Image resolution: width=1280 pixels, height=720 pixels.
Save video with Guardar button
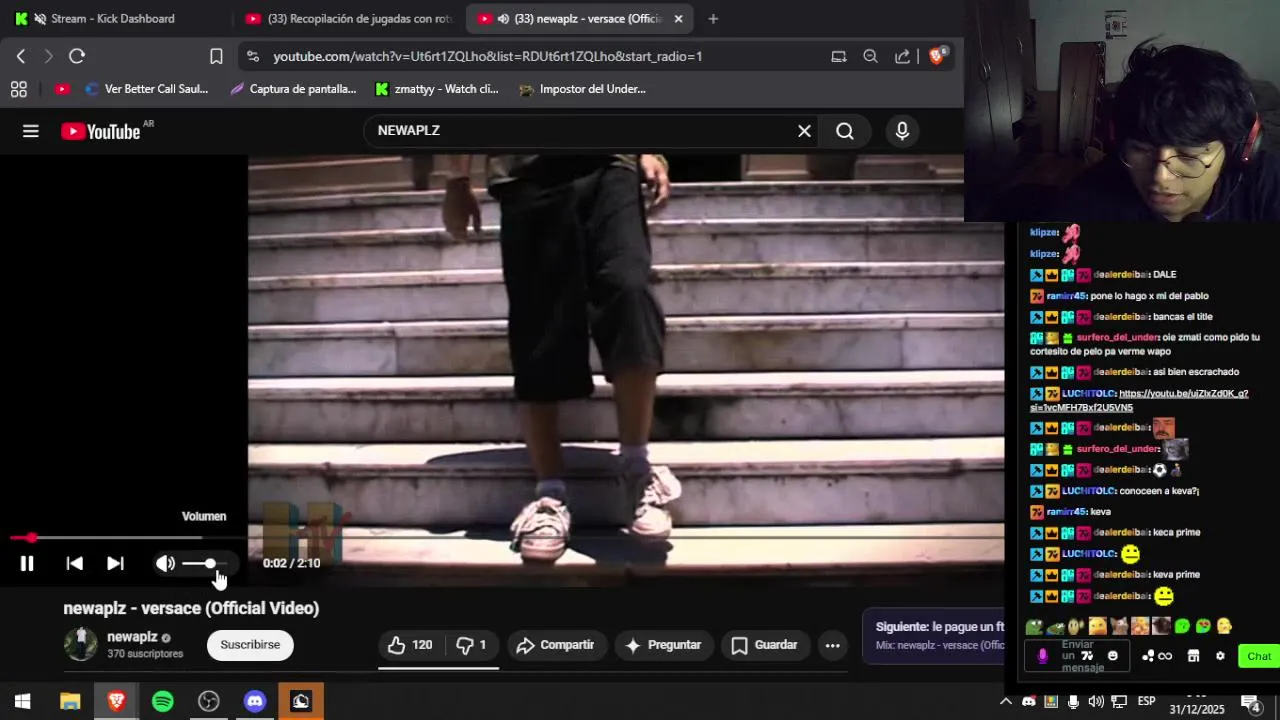(x=764, y=645)
